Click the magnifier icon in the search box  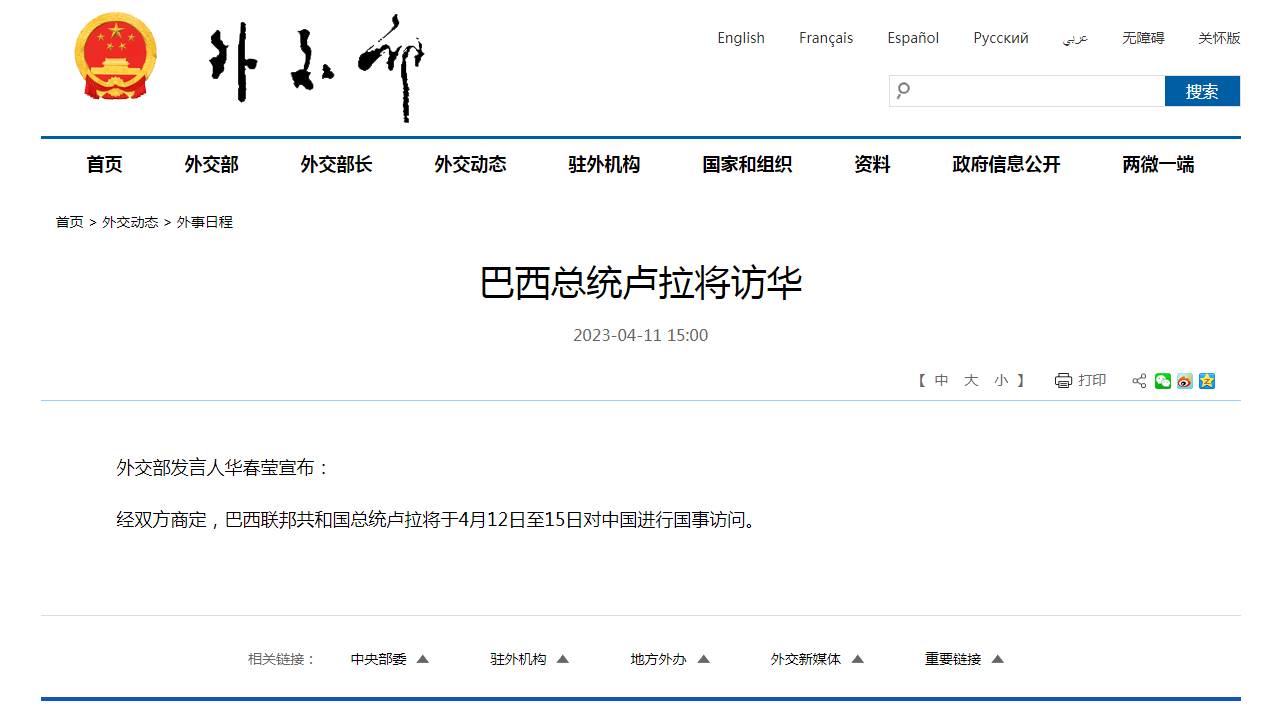[x=903, y=90]
